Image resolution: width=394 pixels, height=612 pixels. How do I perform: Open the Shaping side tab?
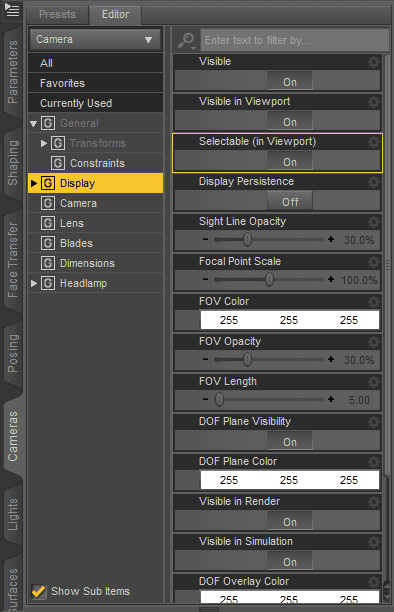12,163
